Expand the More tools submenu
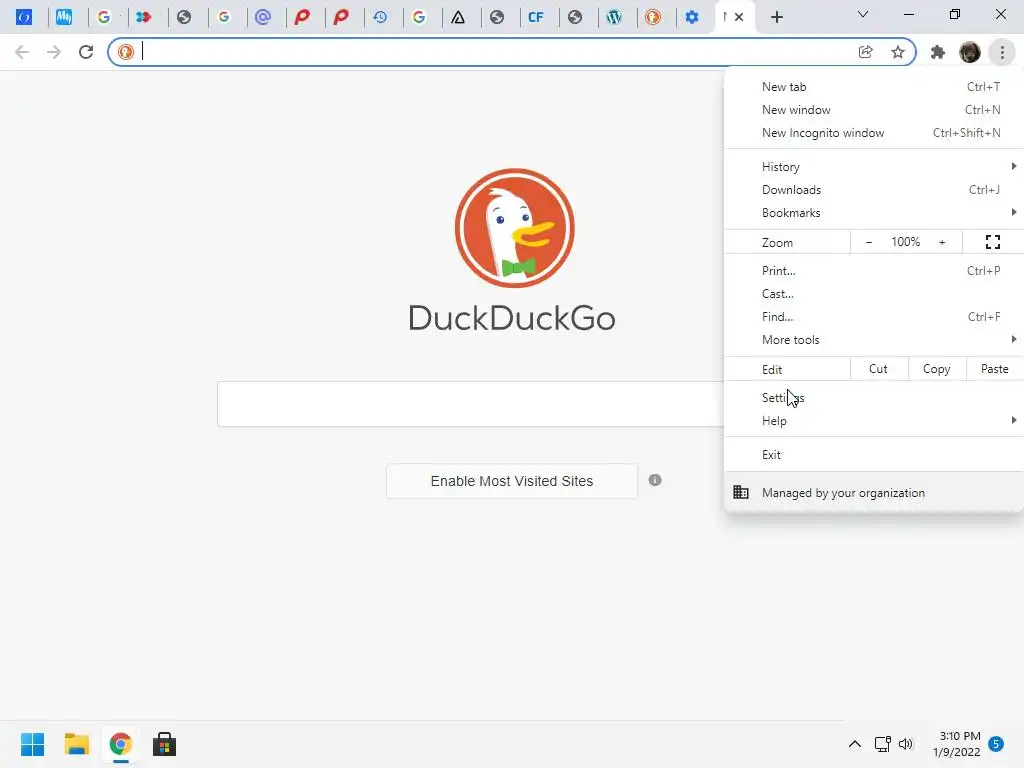 (x=874, y=340)
